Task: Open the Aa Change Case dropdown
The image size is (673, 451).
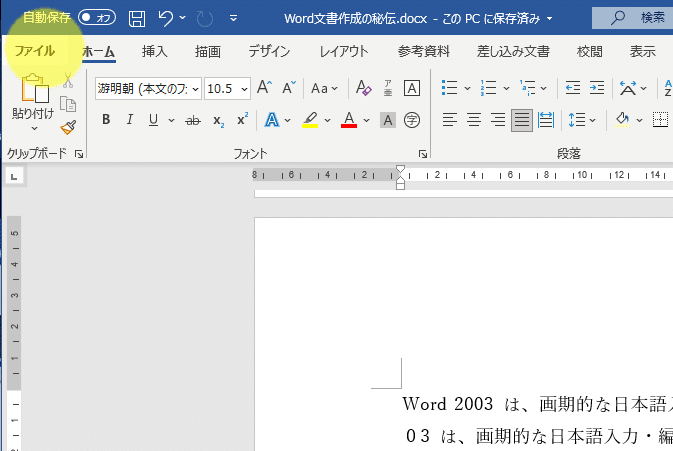Action: click(x=324, y=88)
